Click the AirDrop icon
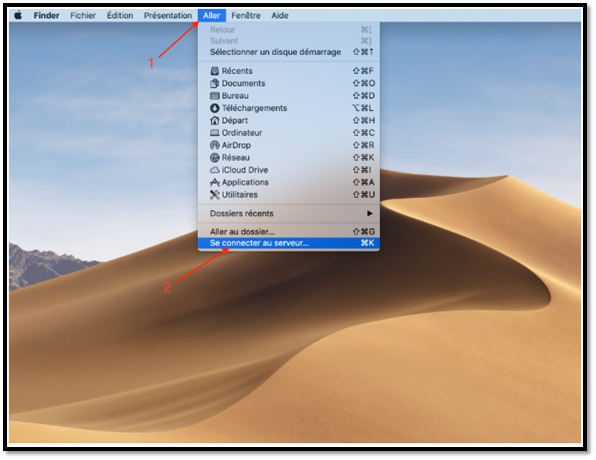 [215, 145]
